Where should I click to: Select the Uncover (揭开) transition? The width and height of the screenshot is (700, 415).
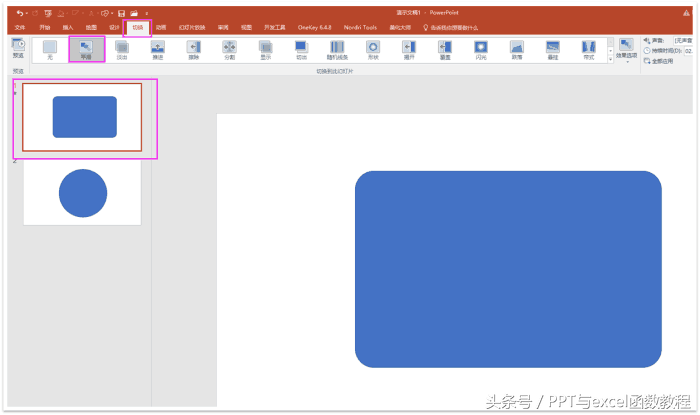click(x=409, y=50)
